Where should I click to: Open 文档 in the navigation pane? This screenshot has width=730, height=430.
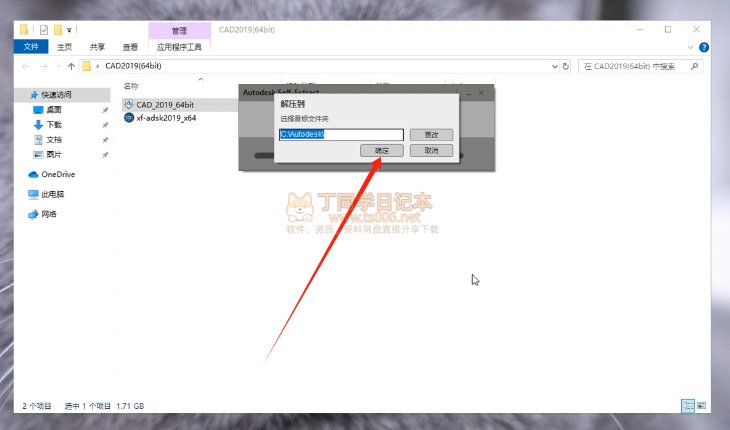point(54,140)
